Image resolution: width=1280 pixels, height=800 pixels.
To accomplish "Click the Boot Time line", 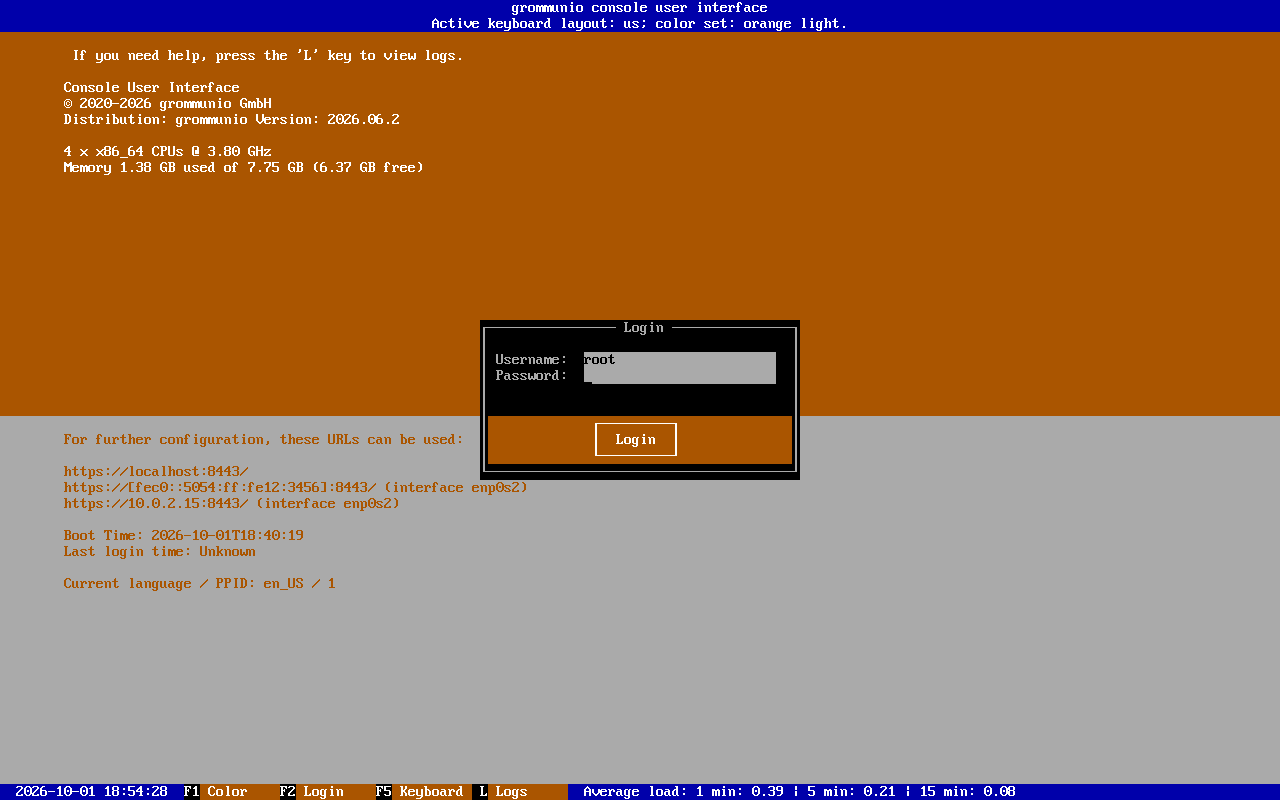I will coord(184,536).
